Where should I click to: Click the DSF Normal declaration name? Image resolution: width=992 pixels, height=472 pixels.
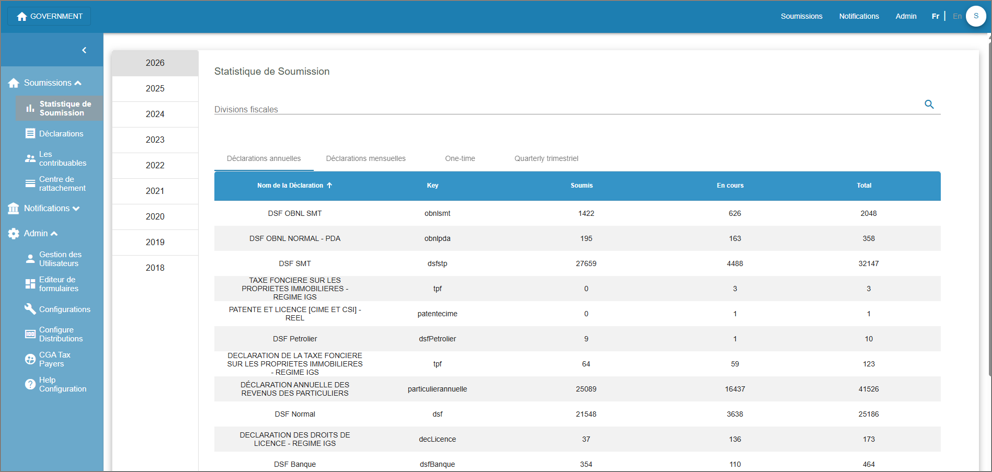295,414
